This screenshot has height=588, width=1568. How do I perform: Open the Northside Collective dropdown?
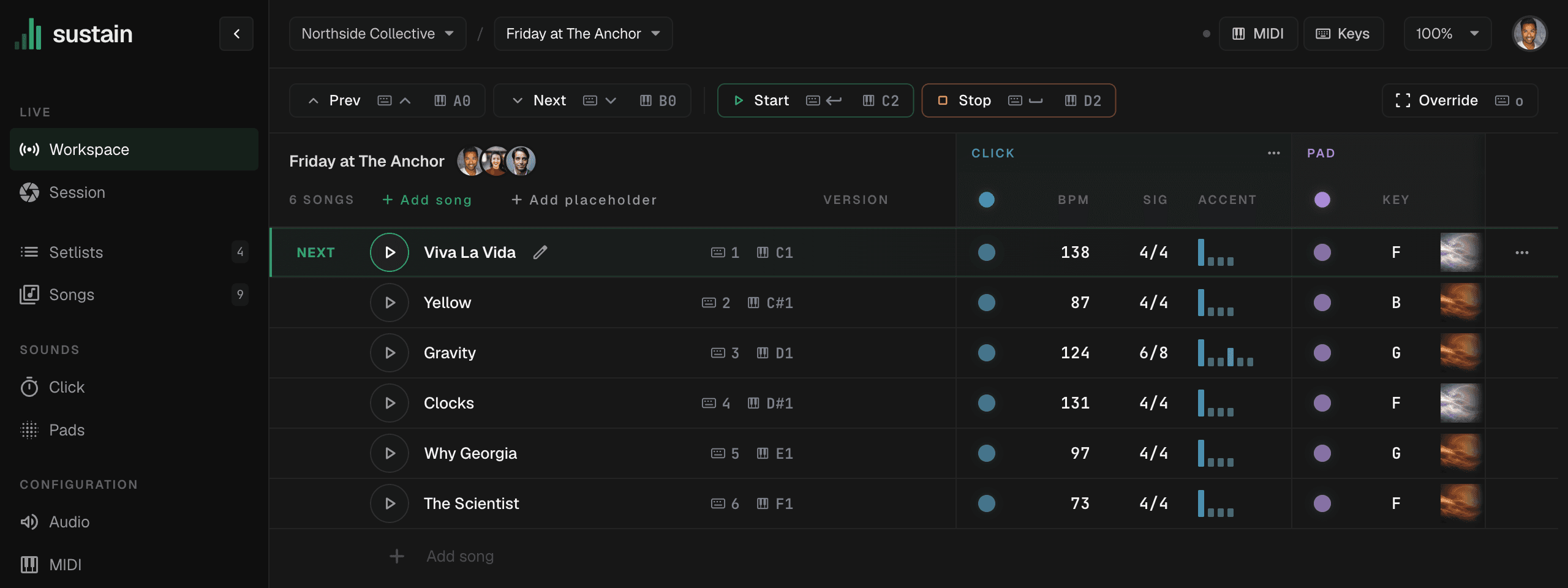pos(378,34)
